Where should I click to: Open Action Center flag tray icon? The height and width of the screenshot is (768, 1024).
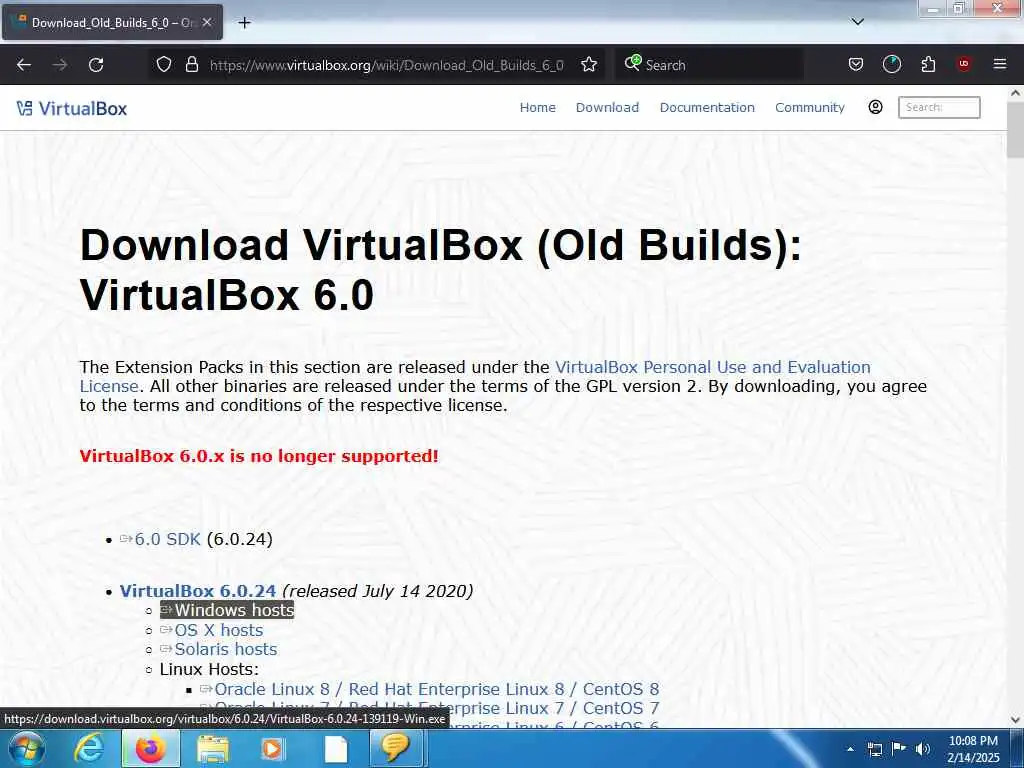899,749
